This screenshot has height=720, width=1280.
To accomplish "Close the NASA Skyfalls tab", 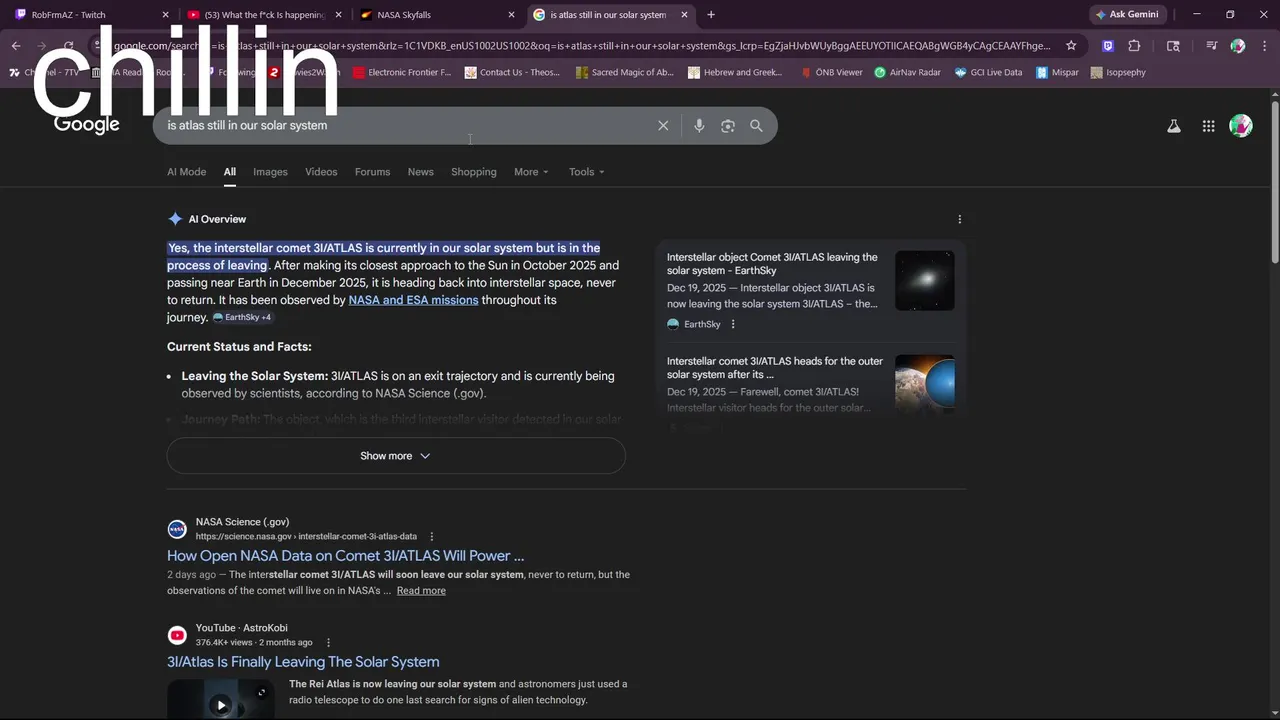I will tap(511, 15).
